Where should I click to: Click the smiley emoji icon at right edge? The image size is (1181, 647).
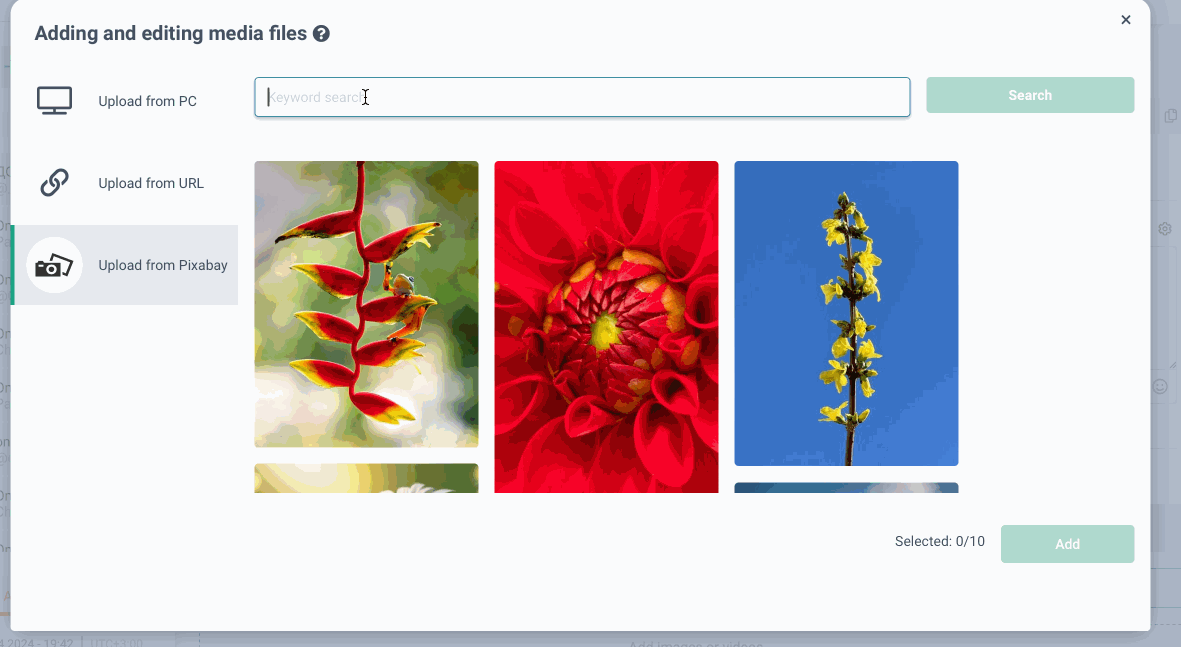1160,386
